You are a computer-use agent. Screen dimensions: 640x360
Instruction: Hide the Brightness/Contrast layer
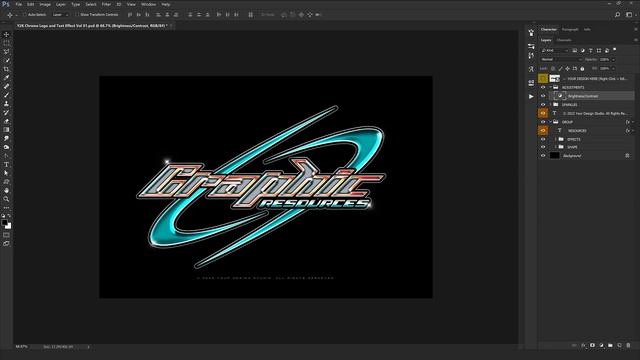coord(543,96)
